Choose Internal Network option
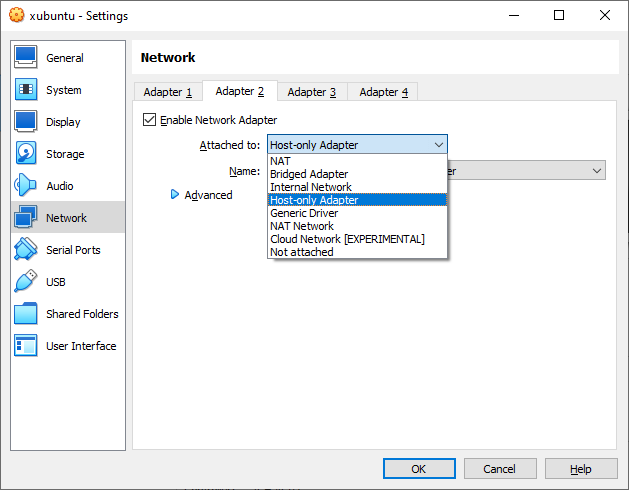The width and height of the screenshot is (629, 490). point(357,187)
